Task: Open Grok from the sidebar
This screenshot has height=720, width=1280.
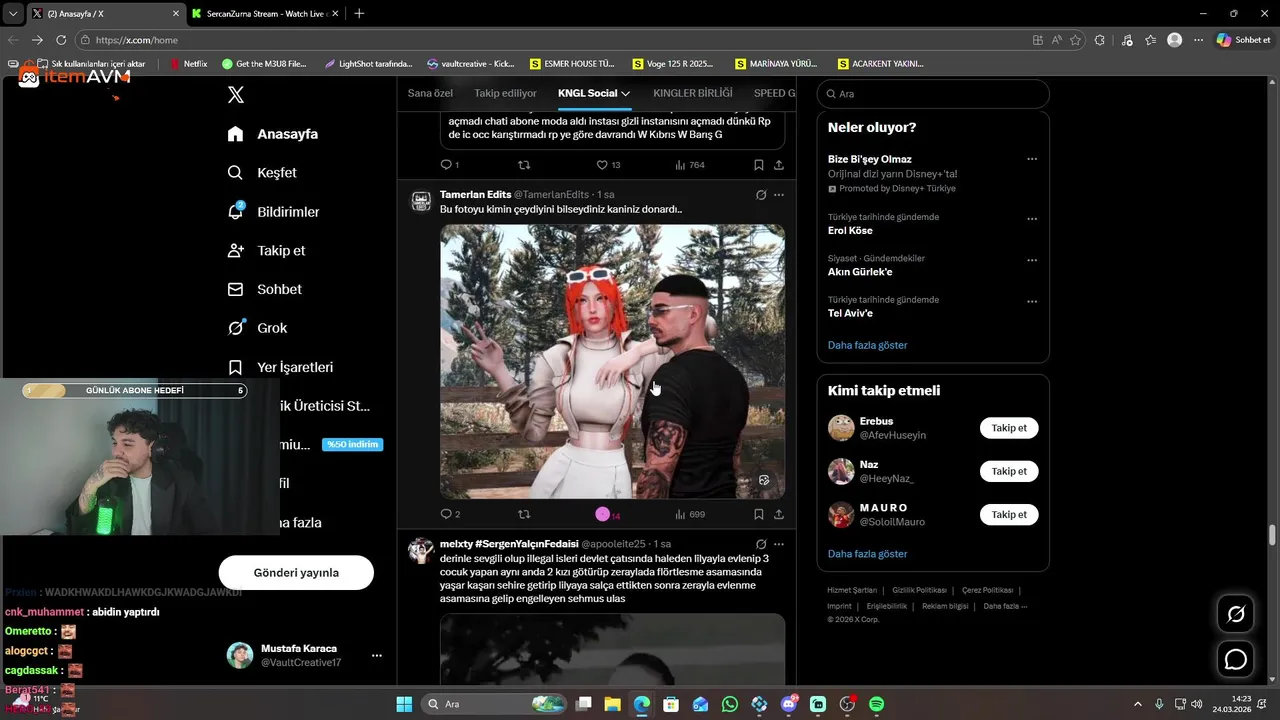Action: click(257, 328)
